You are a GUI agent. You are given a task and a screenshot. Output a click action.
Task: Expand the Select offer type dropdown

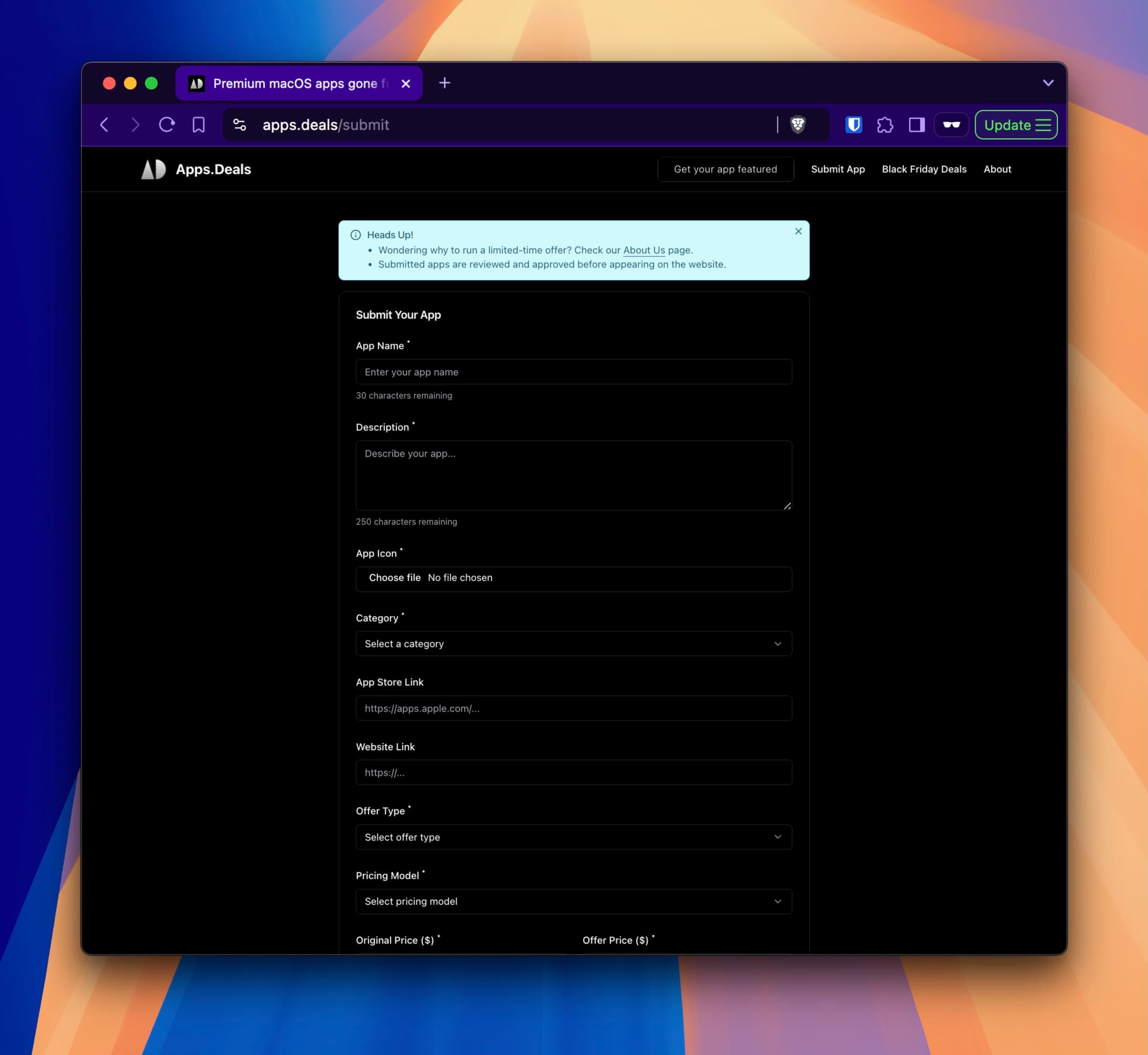573,837
